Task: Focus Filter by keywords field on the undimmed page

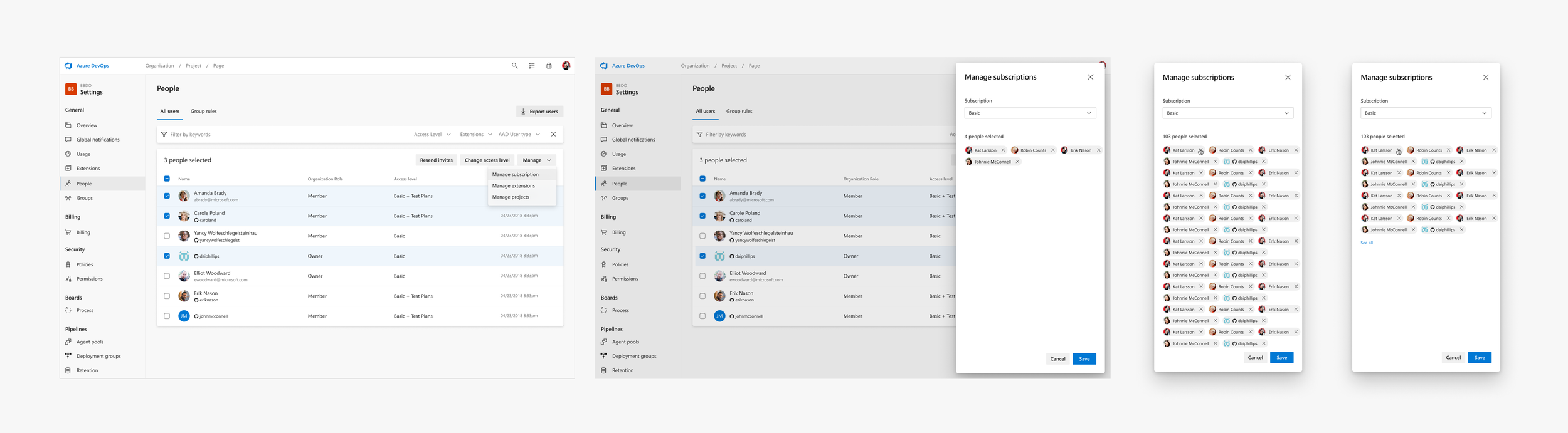Action: click(x=282, y=135)
